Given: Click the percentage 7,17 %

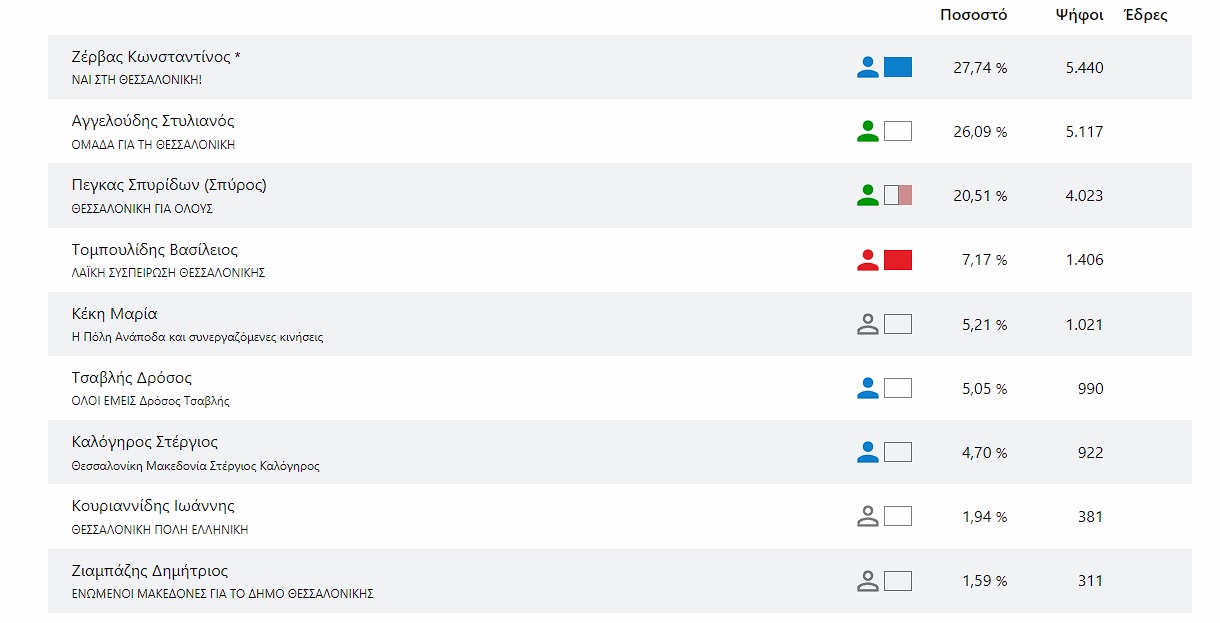Looking at the screenshot, I should point(984,260).
